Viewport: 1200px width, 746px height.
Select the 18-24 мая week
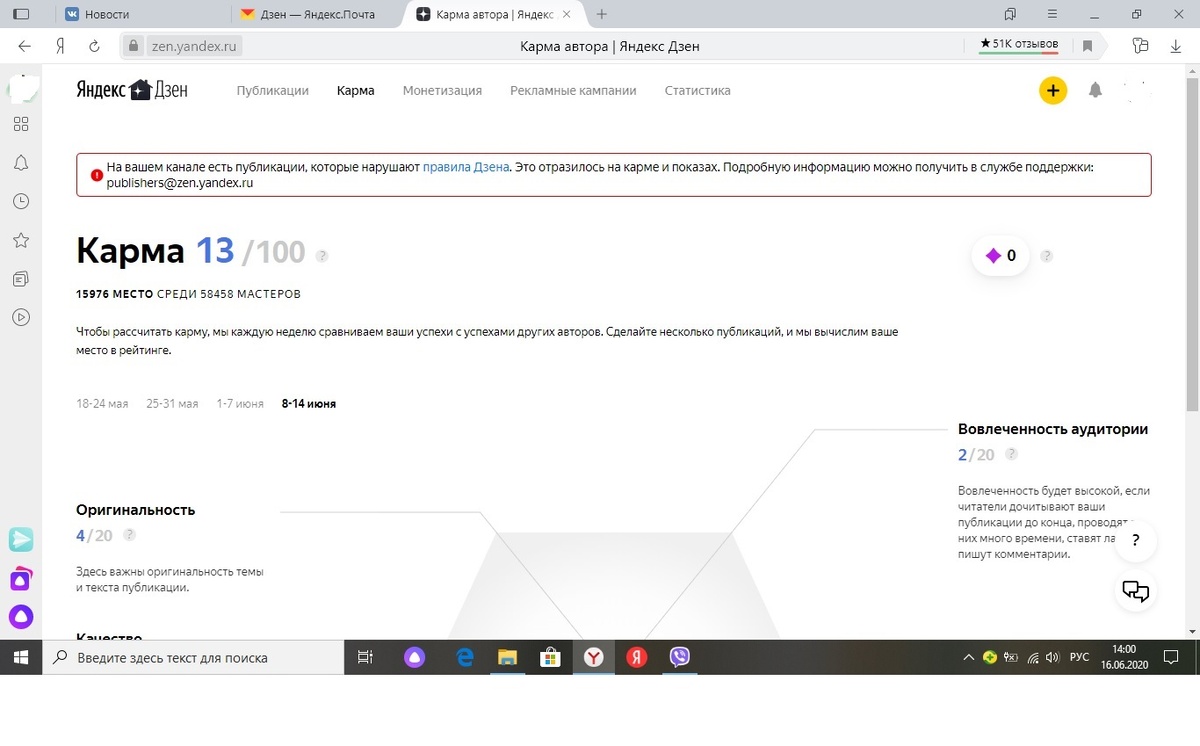102,404
